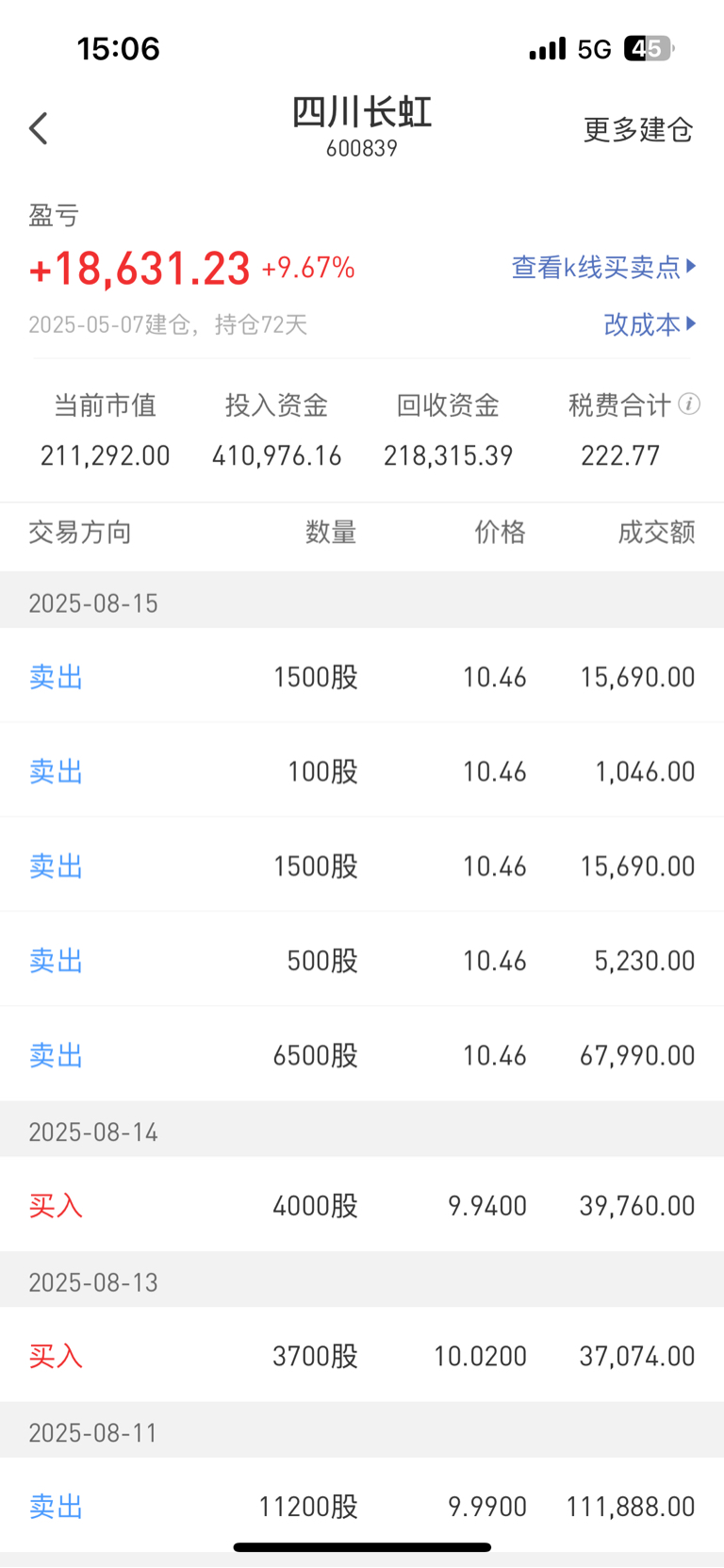
Task: Tap the 交易方向 column header
Action: (80, 533)
